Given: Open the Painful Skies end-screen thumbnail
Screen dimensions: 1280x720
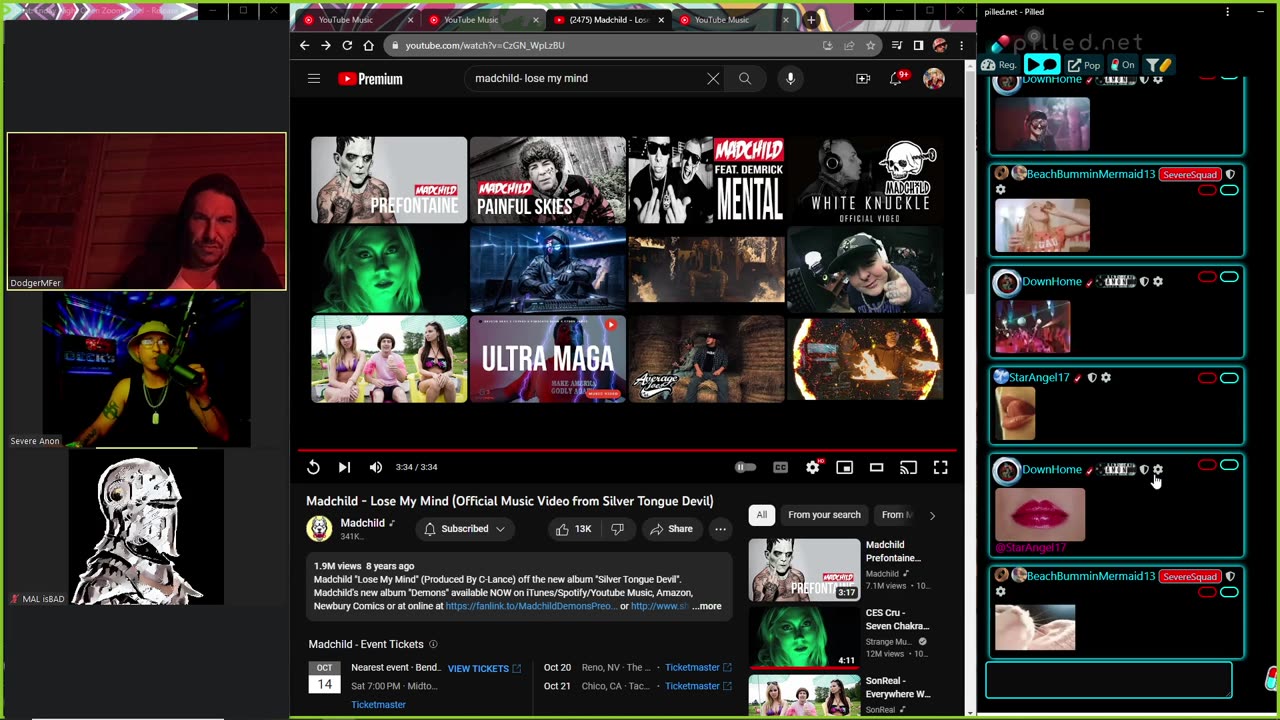Looking at the screenshot, I should [x=548, y=180].
